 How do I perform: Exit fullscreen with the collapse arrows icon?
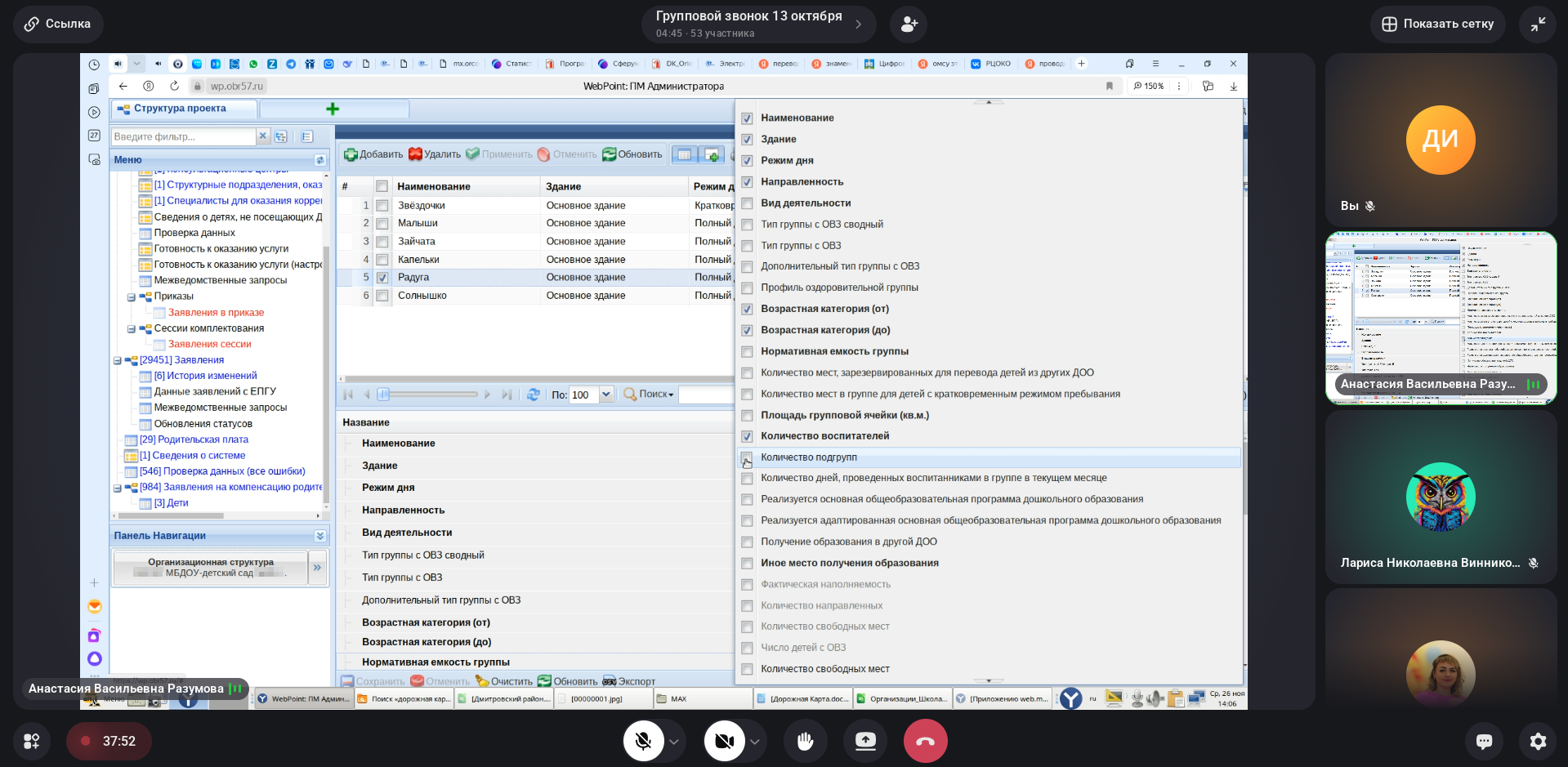(x=1538, y=25)
